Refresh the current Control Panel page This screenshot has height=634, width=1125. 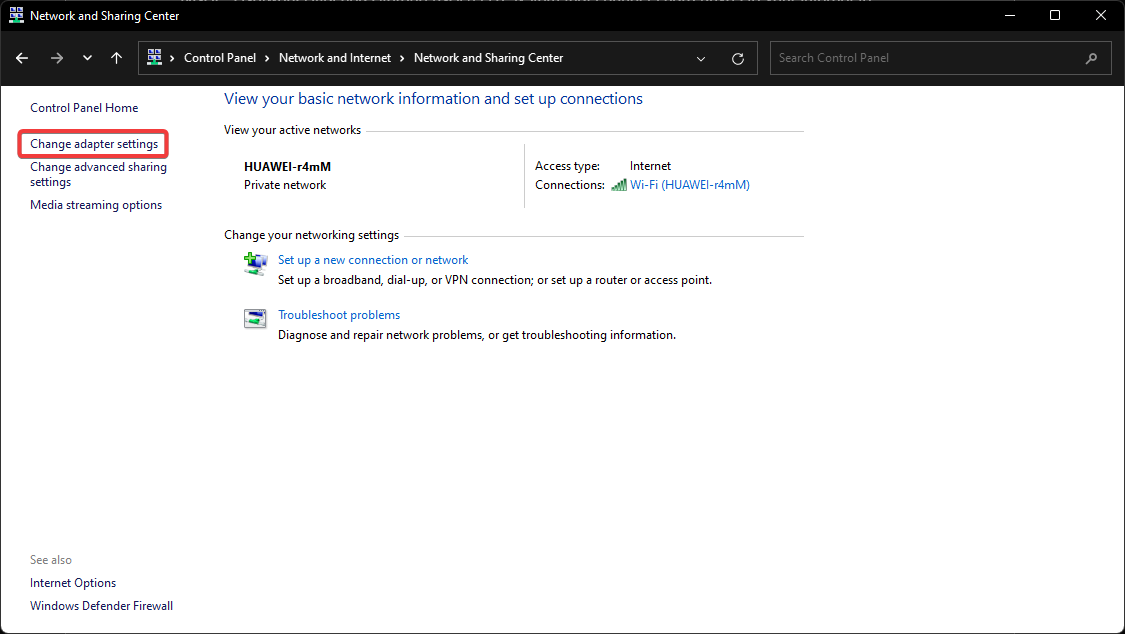(x=738, y=58)
